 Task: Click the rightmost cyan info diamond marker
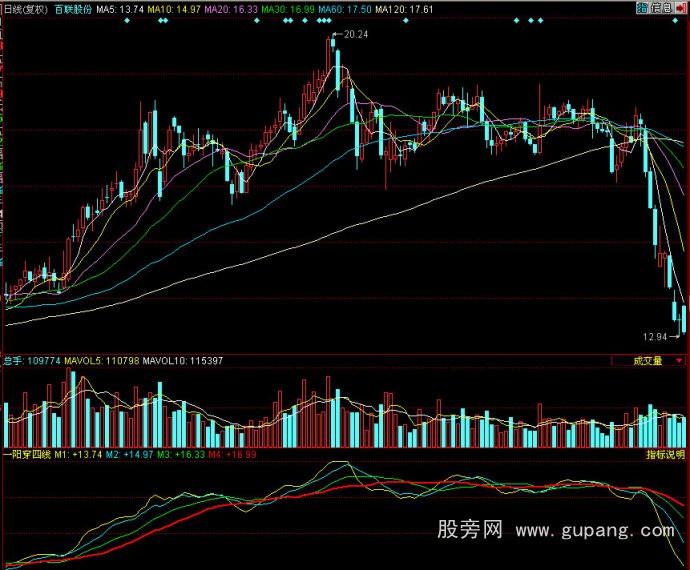click(675, 20)
